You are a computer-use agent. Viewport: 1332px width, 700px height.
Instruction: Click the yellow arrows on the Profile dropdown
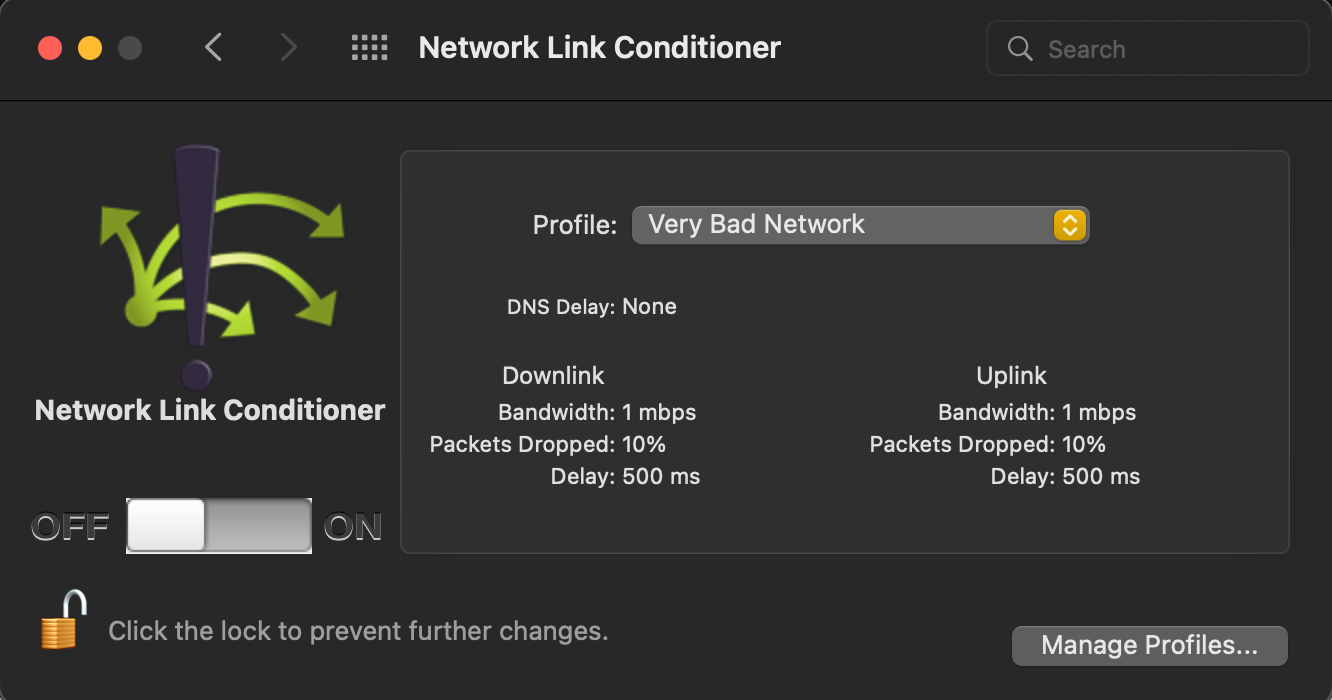tap(1070, 225)
